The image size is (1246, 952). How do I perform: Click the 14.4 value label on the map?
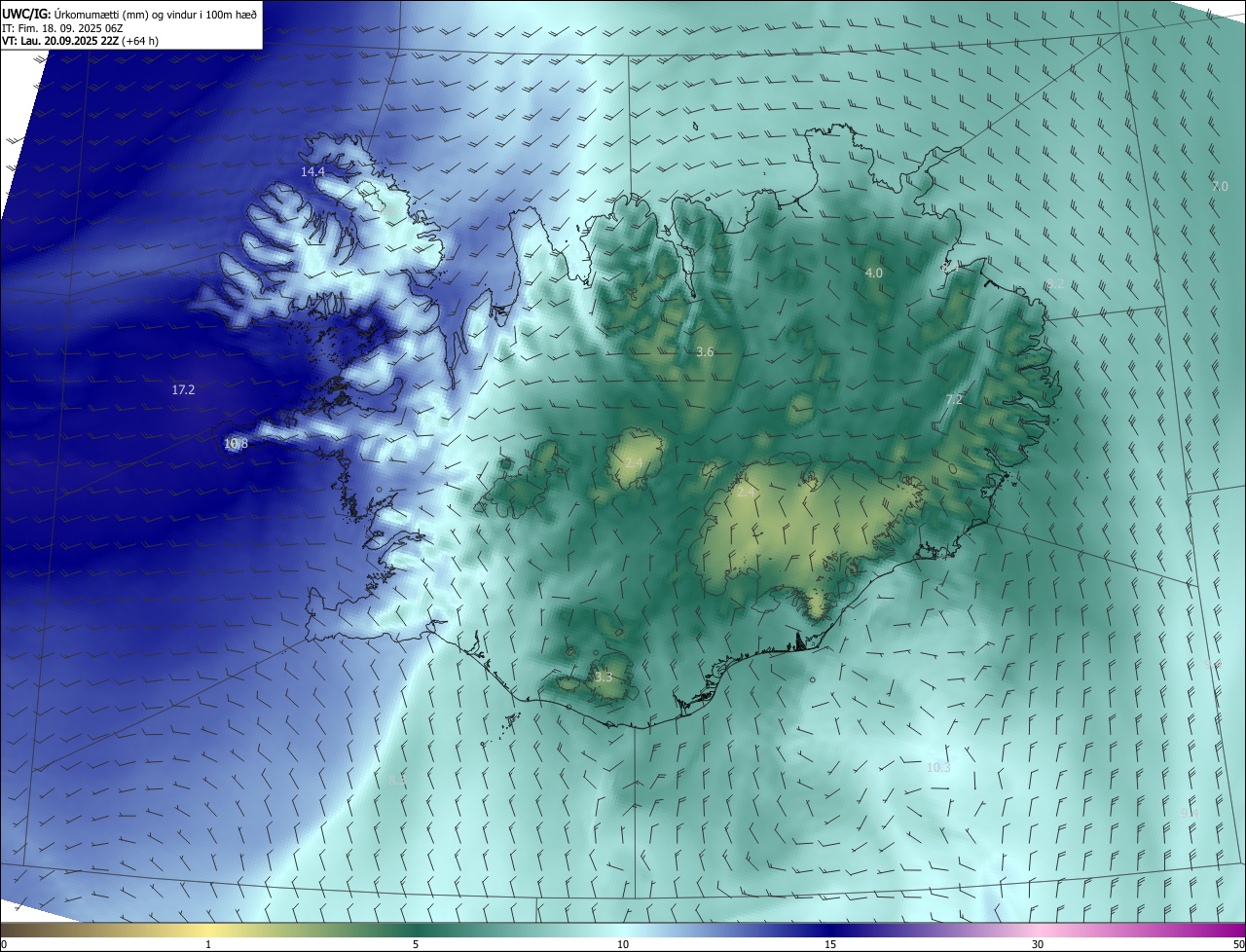coord(312,171)
